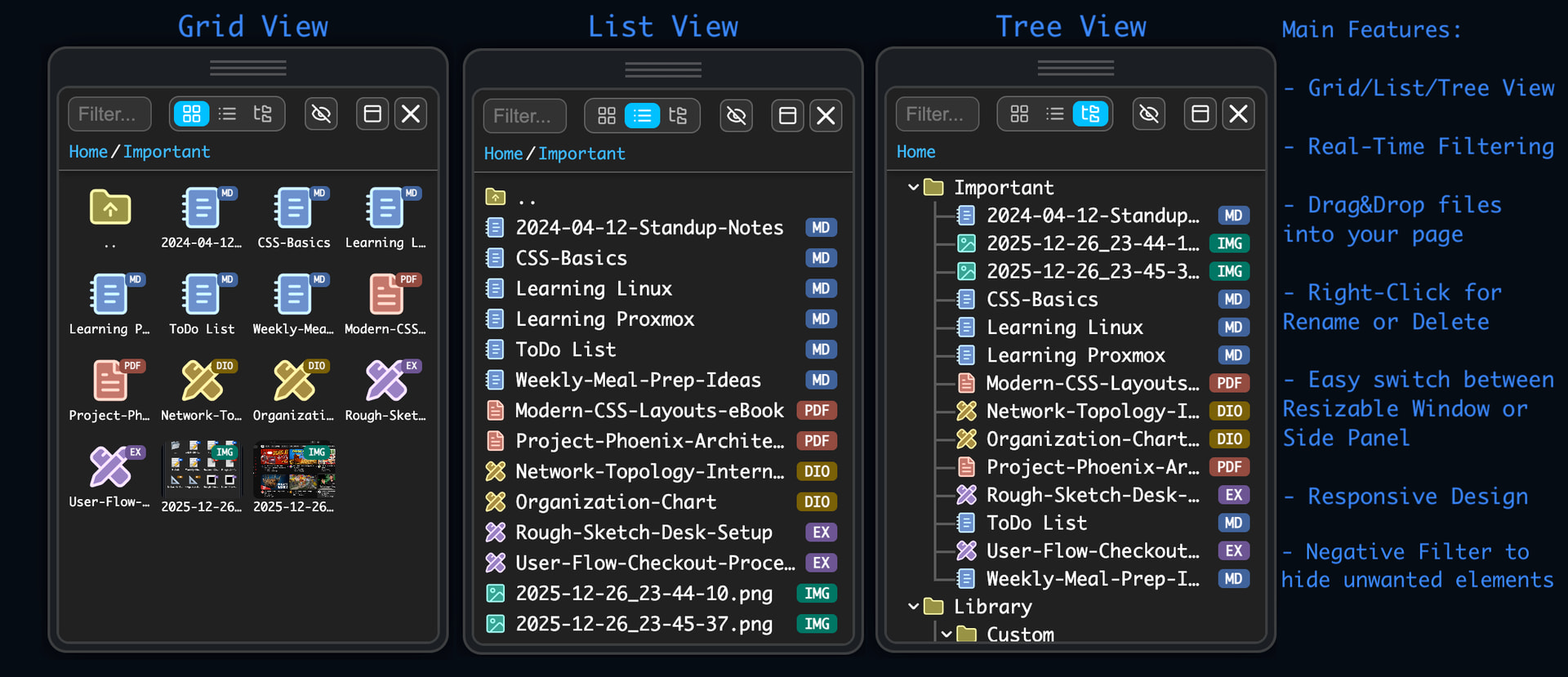
Task: Click side panel window icon in Tree View
Action: pos(1200,114)
